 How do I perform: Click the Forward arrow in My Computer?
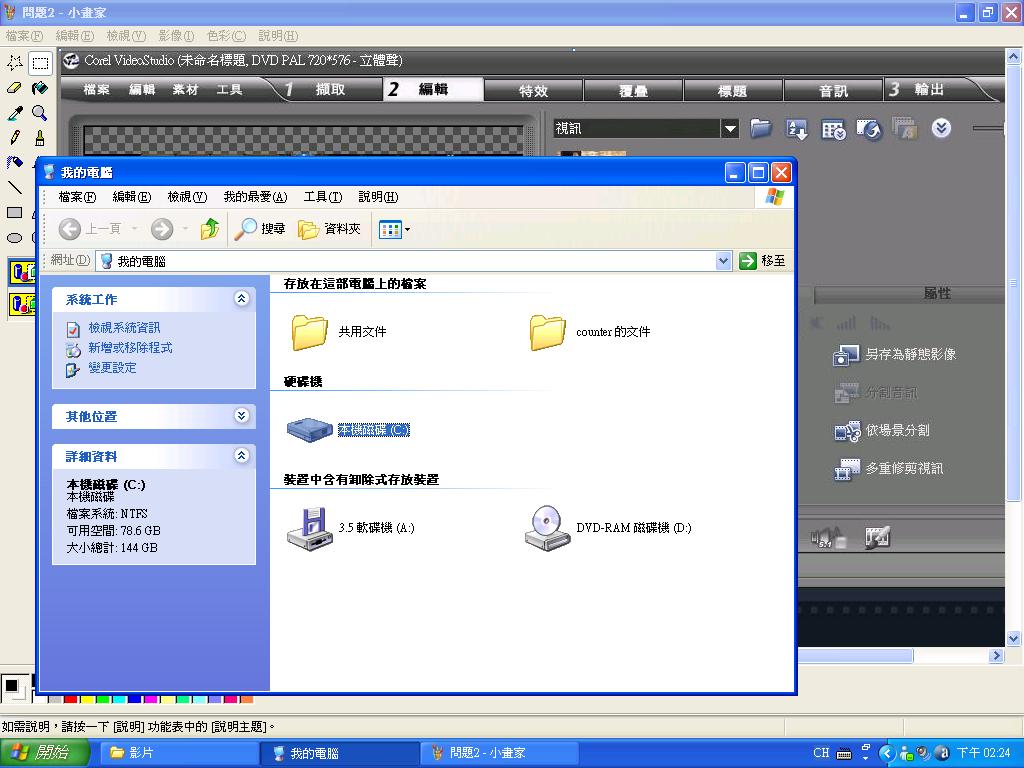click(162, 229)
